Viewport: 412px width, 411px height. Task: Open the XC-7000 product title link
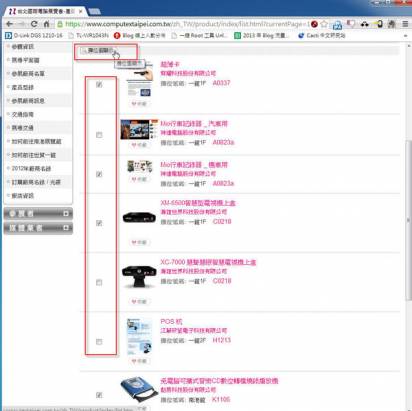pyautogui.click(x=208, y=262)
